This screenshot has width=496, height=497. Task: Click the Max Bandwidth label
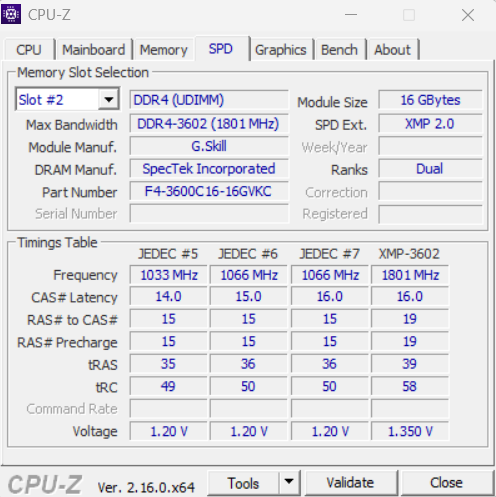(x=72, y=125)
